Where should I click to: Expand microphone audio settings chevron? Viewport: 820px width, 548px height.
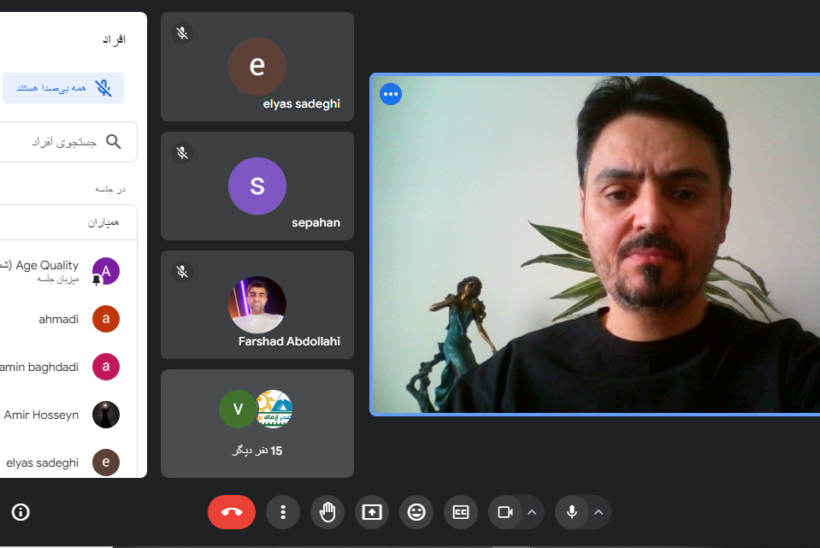tap(598, 512)
